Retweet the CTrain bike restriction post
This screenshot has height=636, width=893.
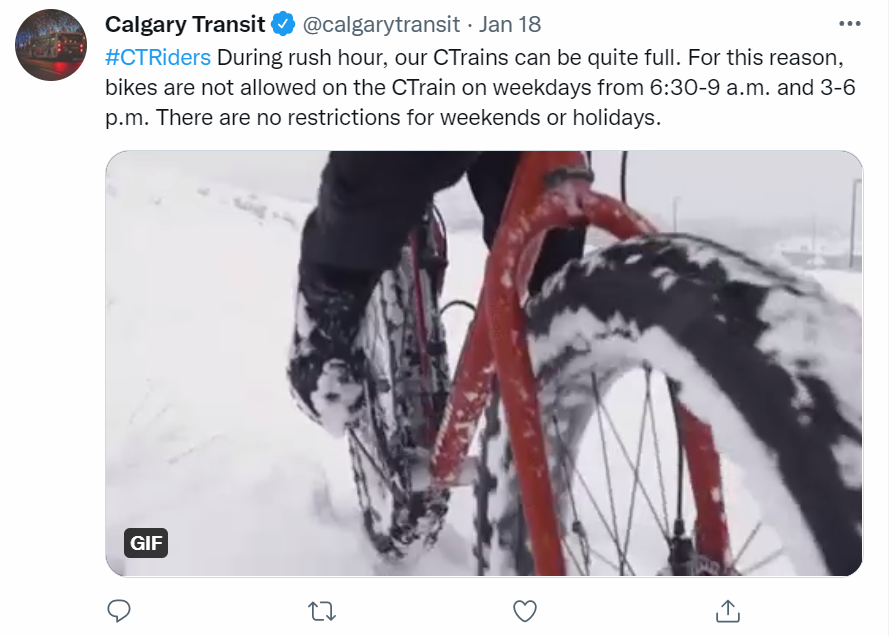point(321,610)
